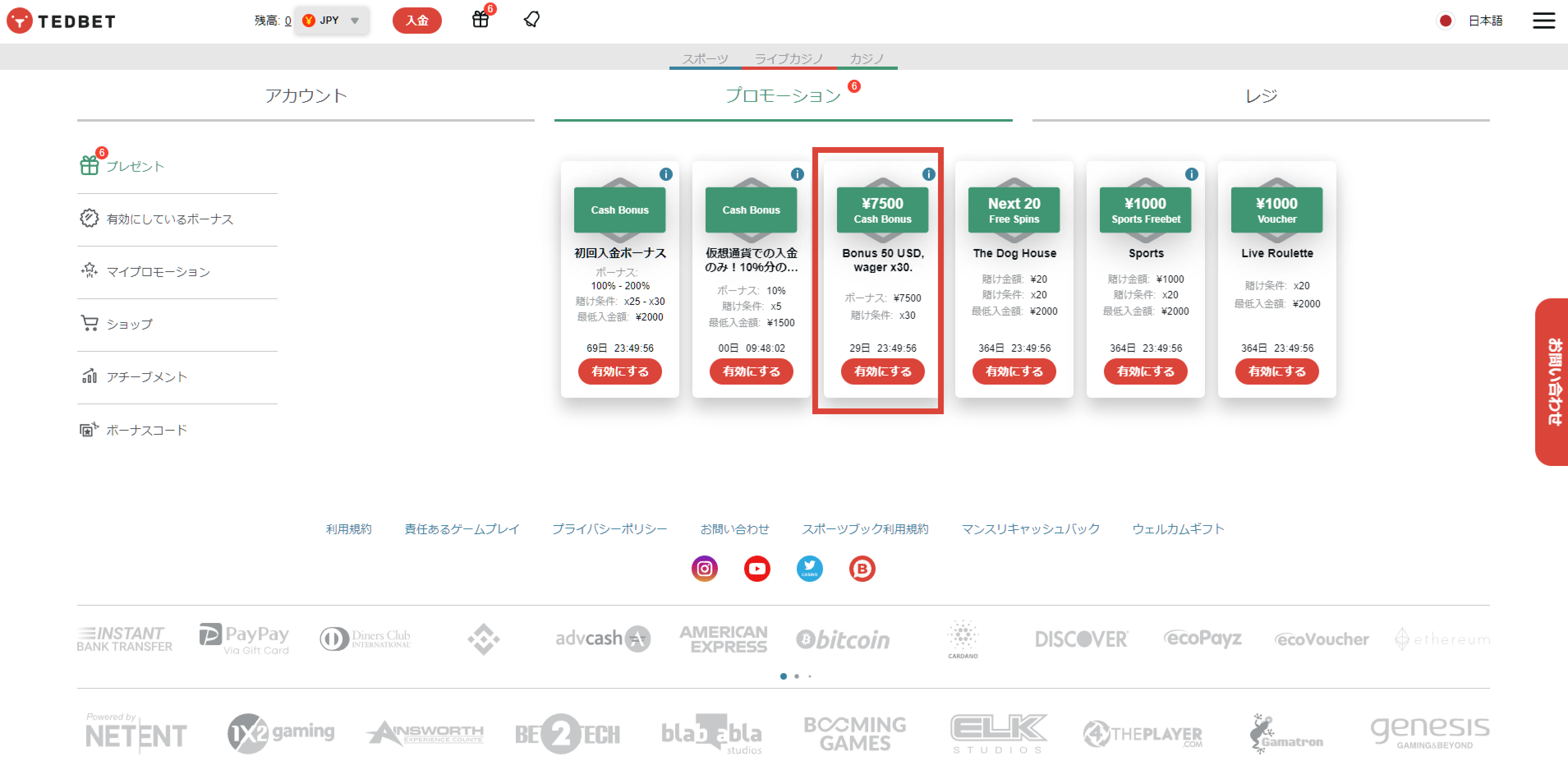Click the second carousel pagination dot
This screenshot has height=761, width=1568.
(x=796, y=676)
